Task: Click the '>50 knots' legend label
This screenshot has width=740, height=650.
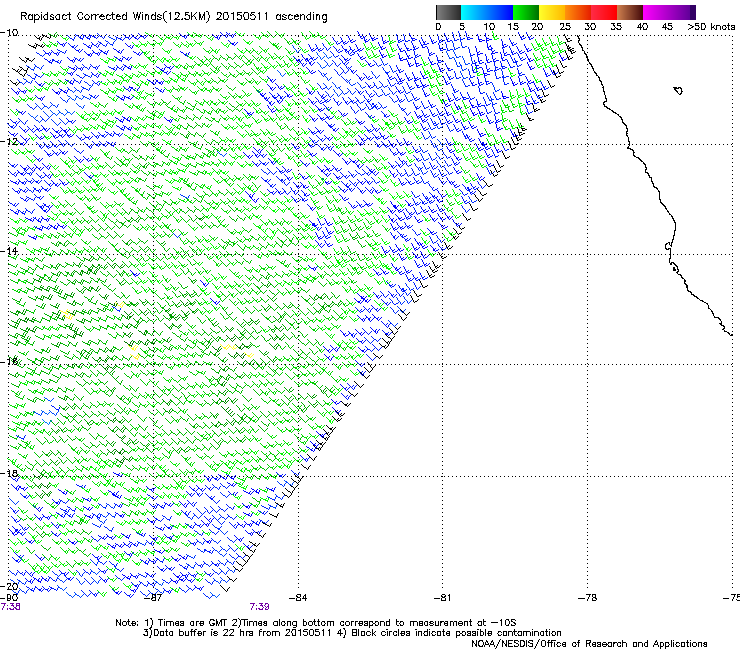Action: click(x=711, y=27)
